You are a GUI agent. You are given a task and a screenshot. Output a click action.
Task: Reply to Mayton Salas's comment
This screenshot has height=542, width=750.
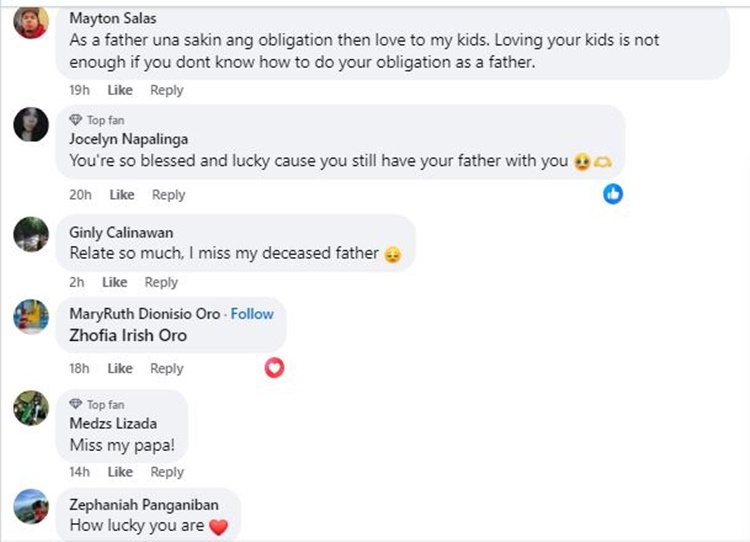click(x=167, y=90)
